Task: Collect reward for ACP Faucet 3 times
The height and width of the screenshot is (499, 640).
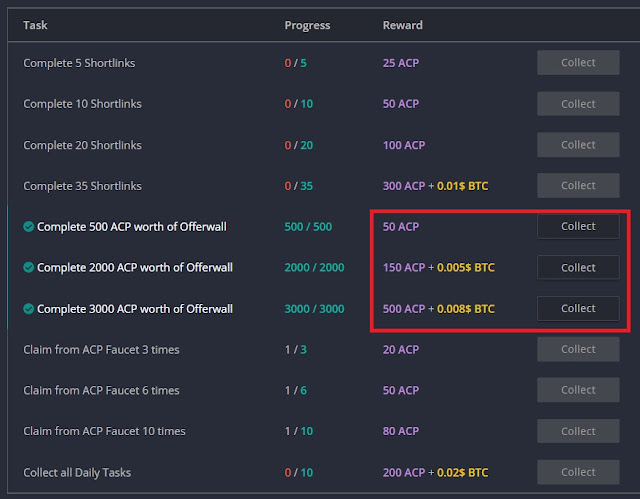Action: (x=578, y=349)
